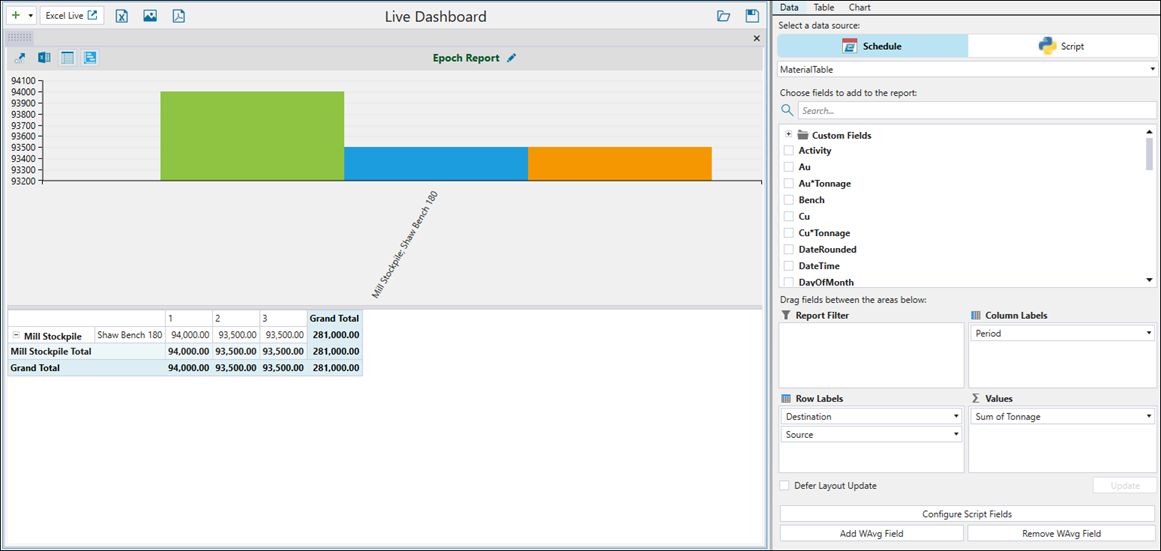Screen dimensions: 1161x551
Task: Enable the Bench field checkbox
Action: (x=789, y=200)
